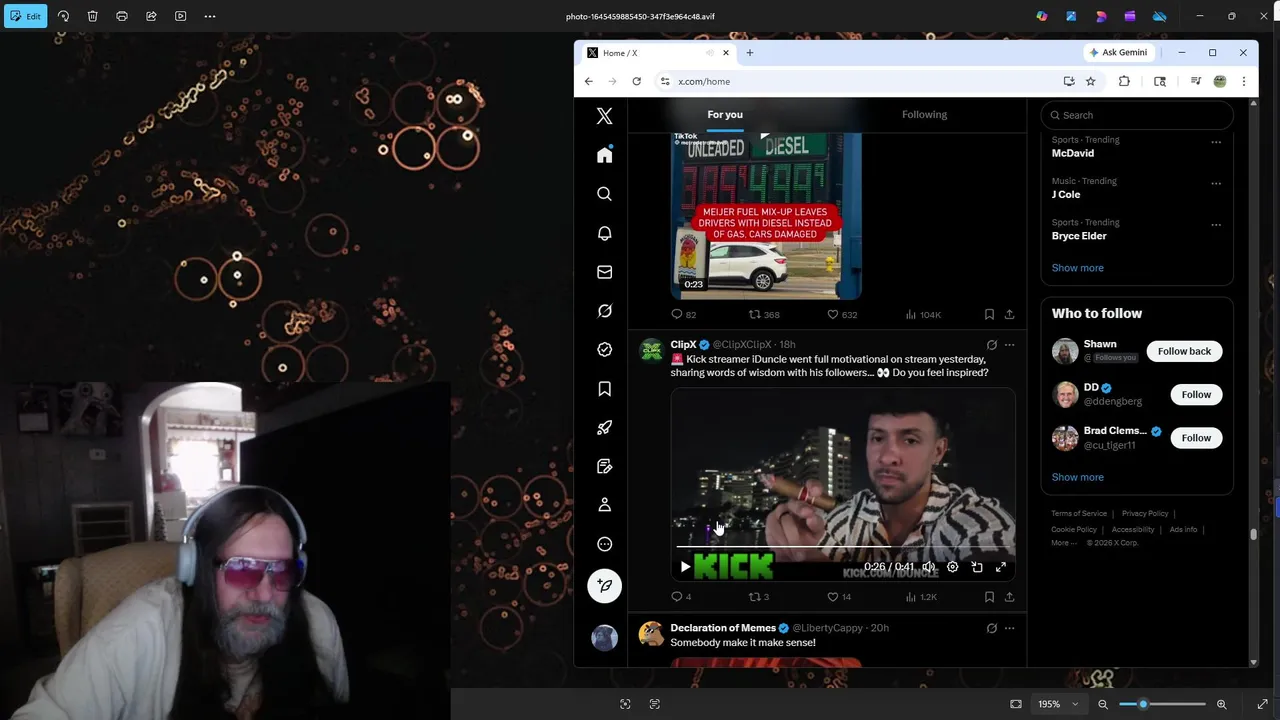Switch to the Following tab
Image resolution: width=1280 pixels, height=720 pixels.
click(924, 114)
